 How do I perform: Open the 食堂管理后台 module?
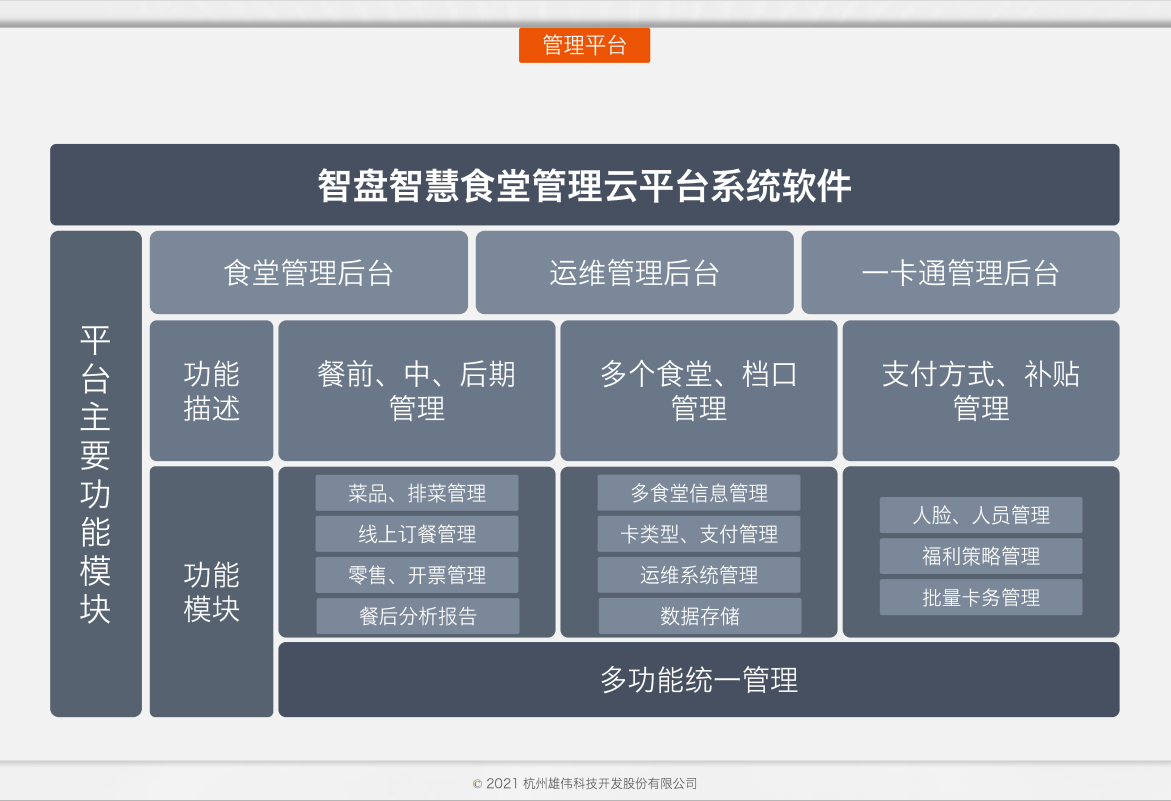pyautogui.click(x=308, y=272)
